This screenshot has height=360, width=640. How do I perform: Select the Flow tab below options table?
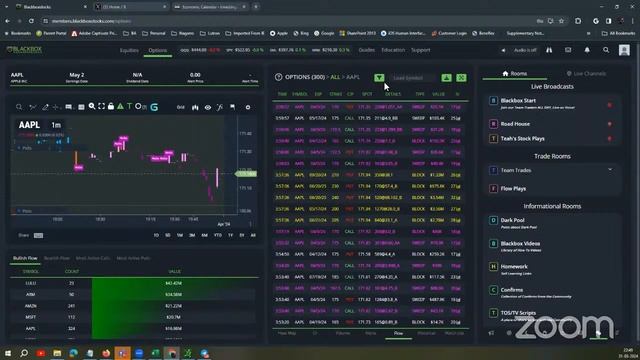click(x=398, y=333)
